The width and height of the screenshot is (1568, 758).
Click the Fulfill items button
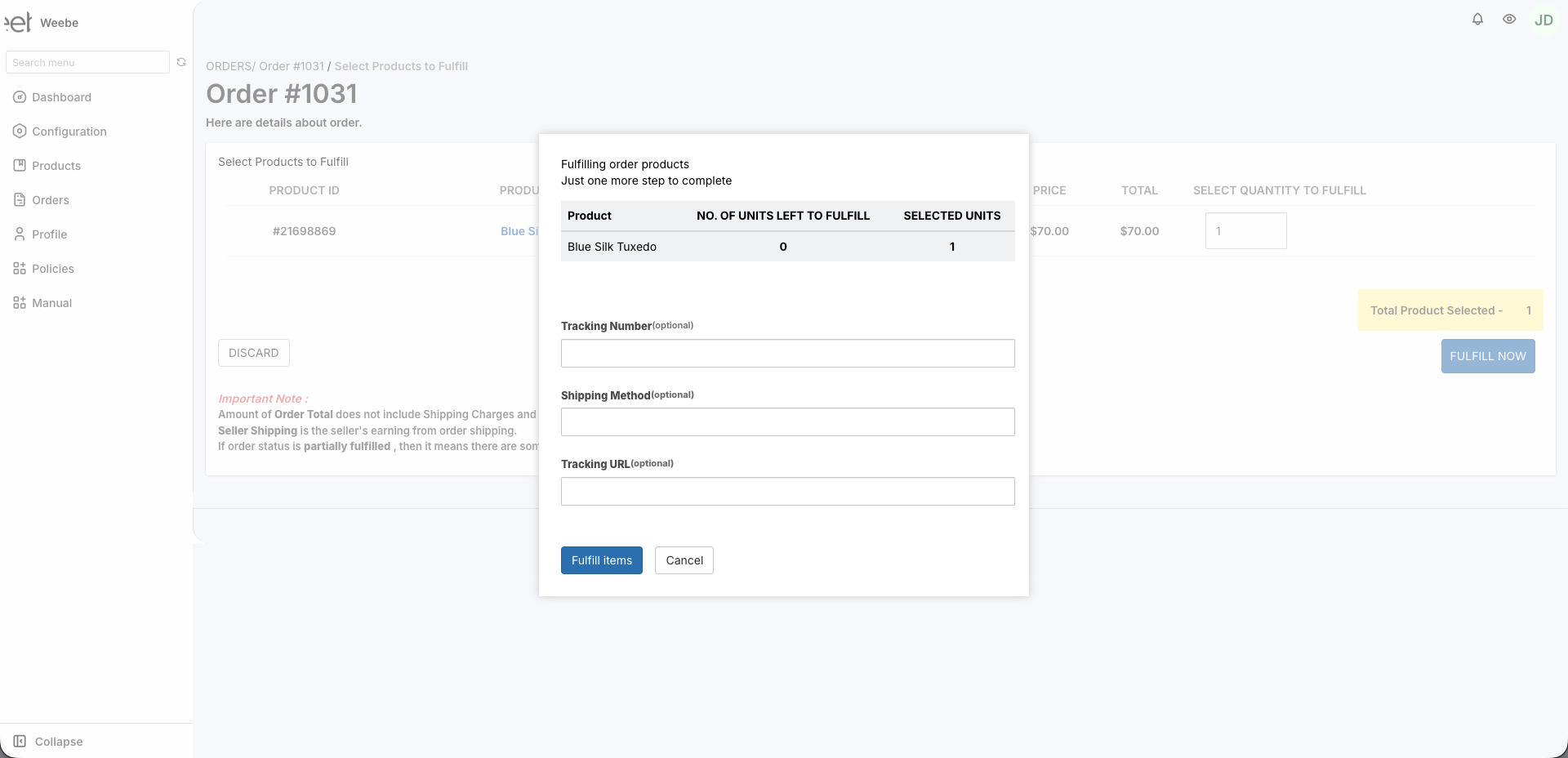tap(601, 560)
